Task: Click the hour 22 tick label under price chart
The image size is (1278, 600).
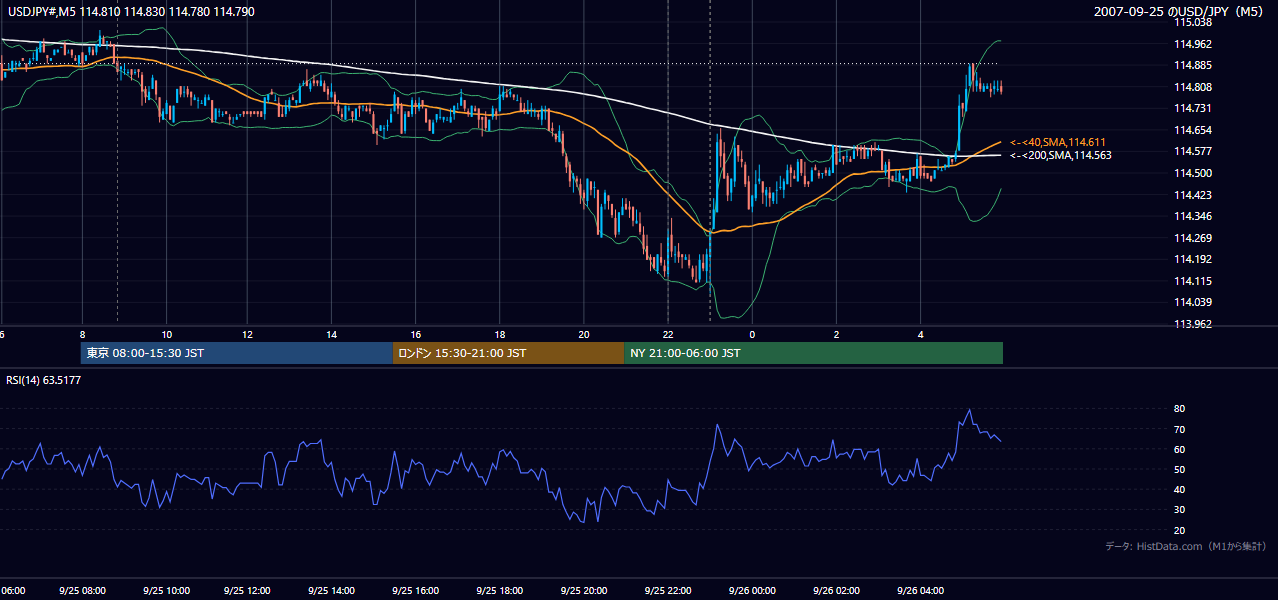Action: (x=667, y=335)
